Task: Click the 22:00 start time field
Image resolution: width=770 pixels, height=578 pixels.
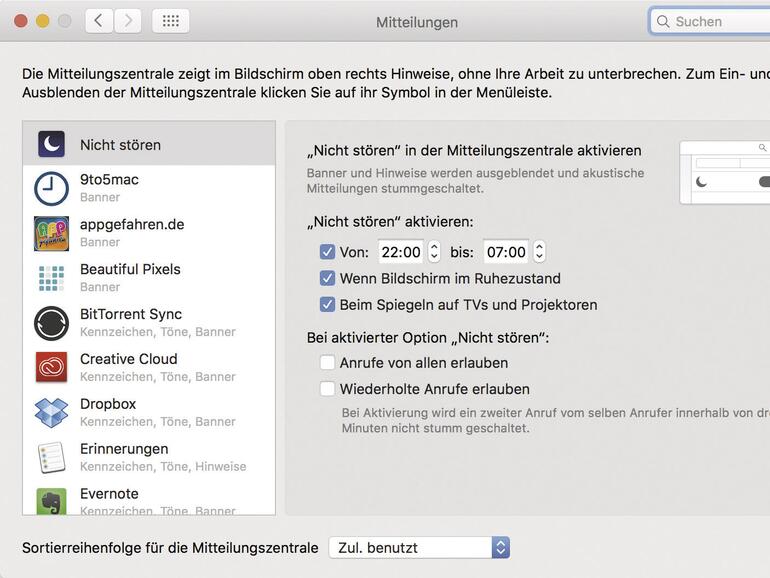Action: [401, 251]
